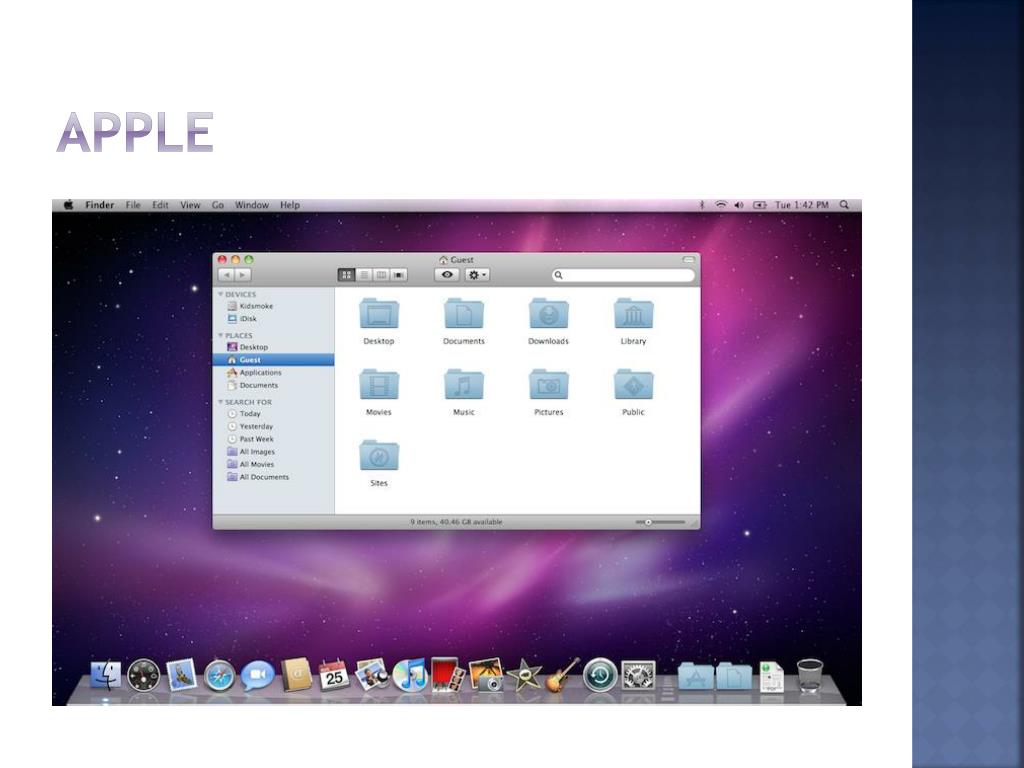The image size is (1024, 768).
Task: Open the PDF document in Dock
Action: coord(772,677)
